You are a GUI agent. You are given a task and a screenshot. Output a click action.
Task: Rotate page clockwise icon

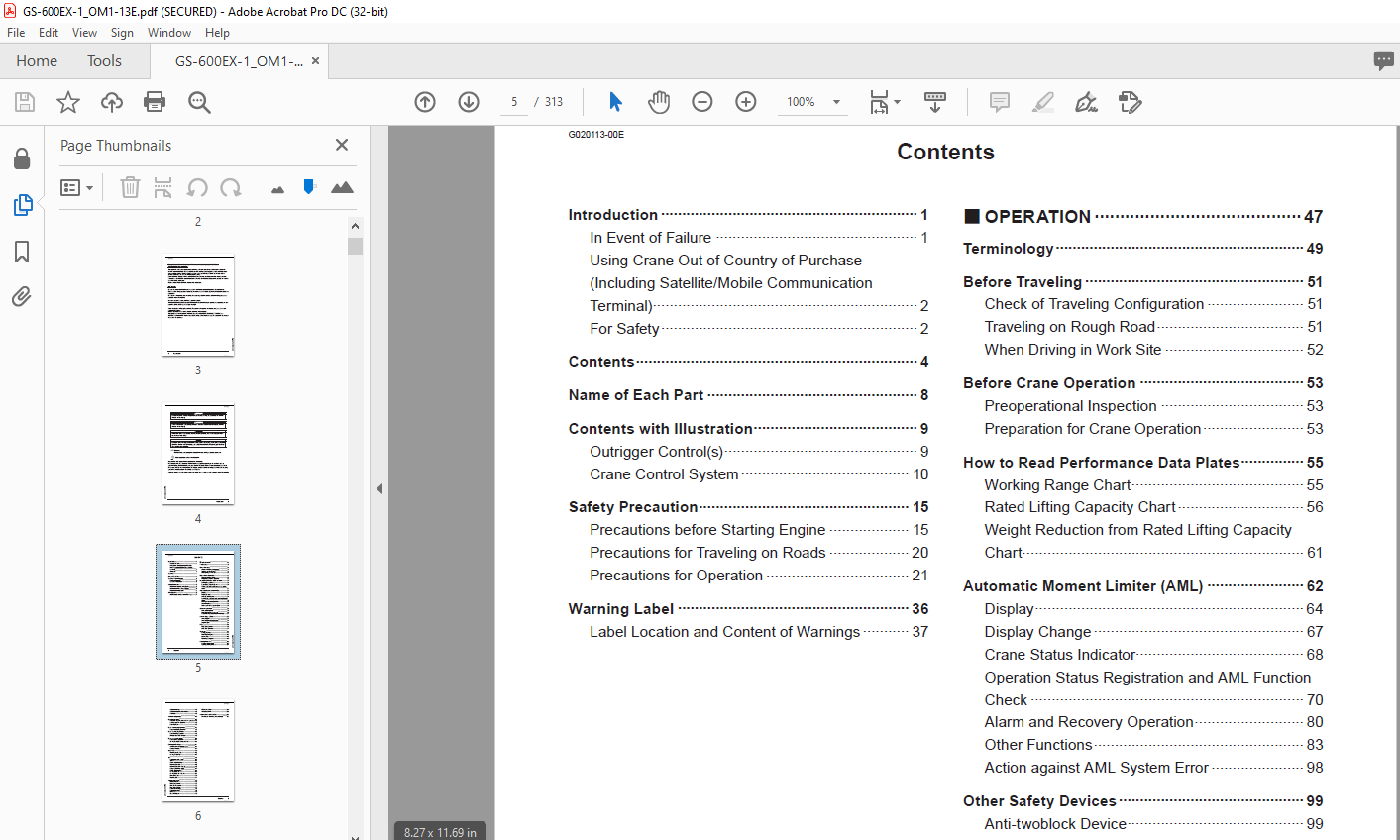coord(231,187)
